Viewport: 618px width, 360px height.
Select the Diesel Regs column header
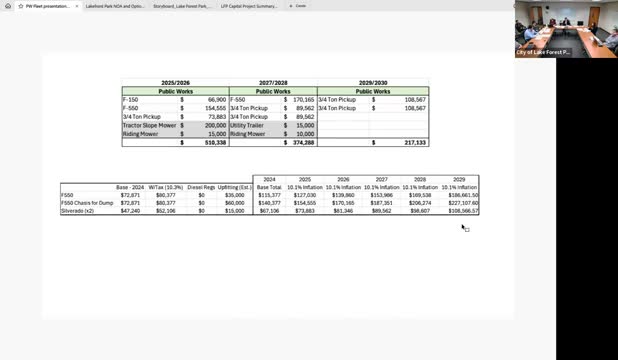coord(201,187)
